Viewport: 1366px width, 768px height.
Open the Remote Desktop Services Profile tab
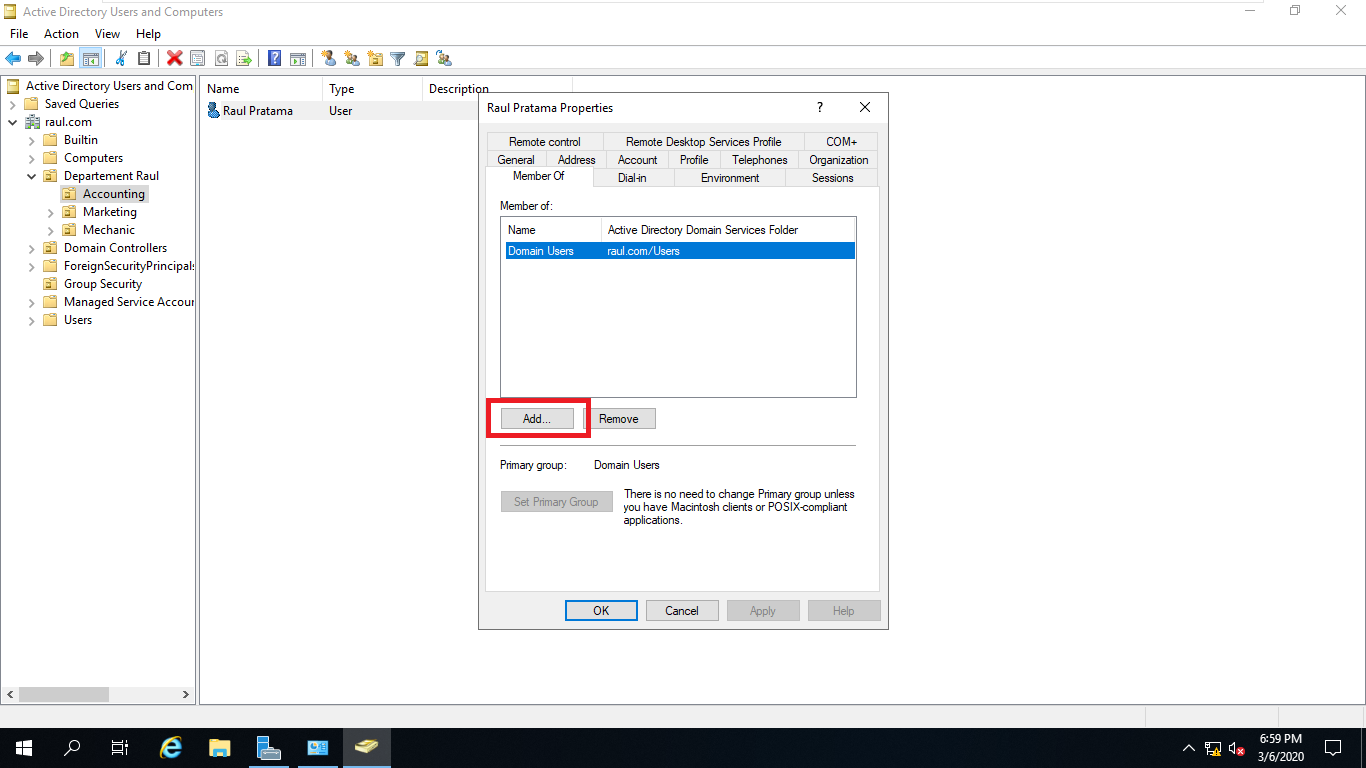[703, 142]
